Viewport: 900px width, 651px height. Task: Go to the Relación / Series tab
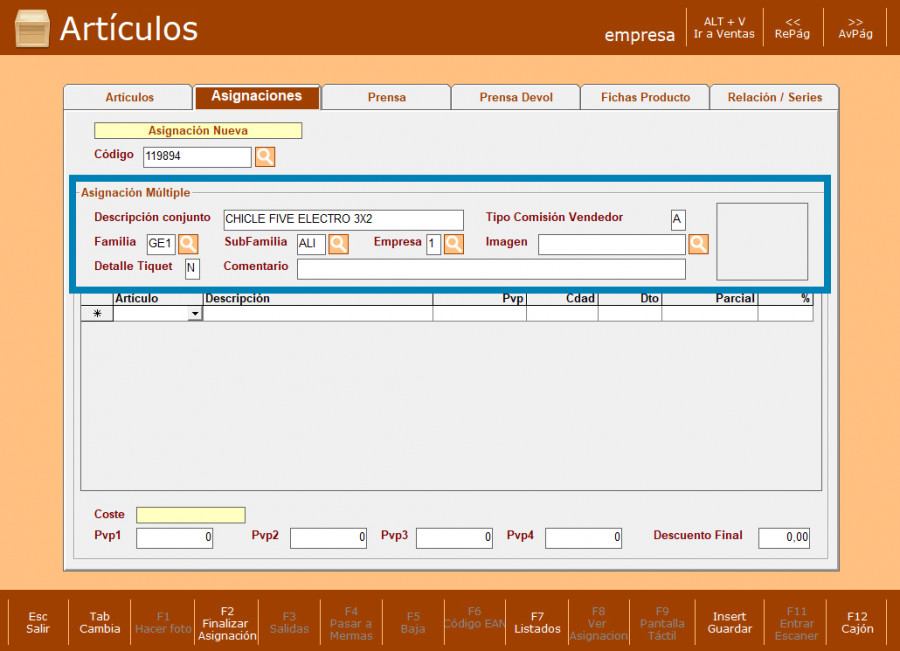[774, 97]
